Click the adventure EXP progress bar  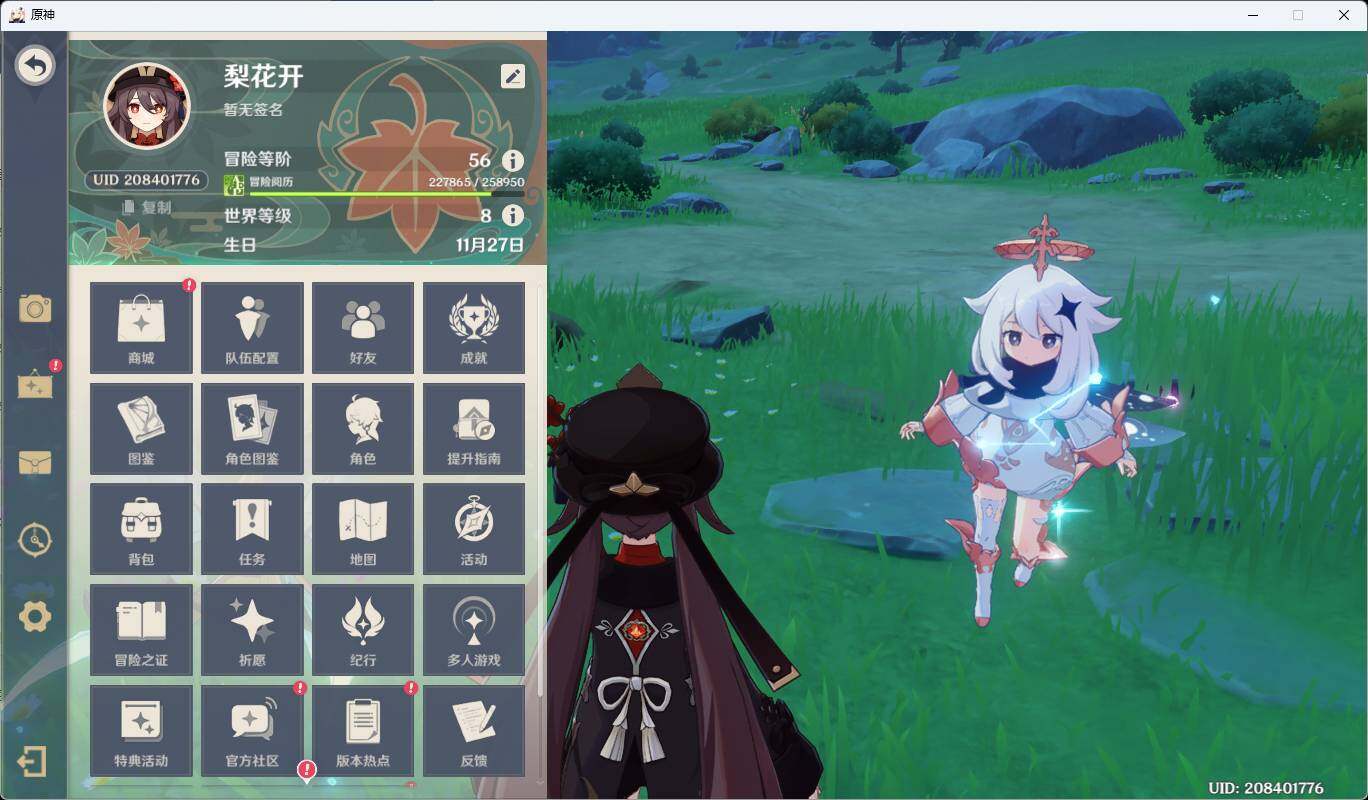point(385,193)
